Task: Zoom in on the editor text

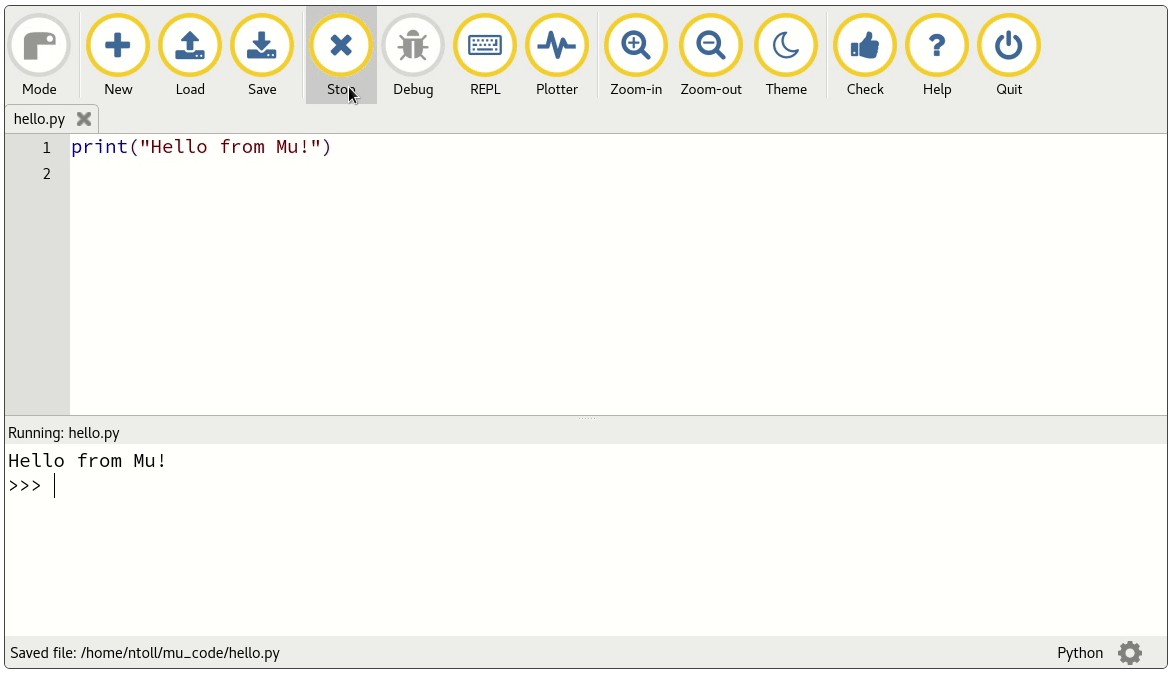Action: tap(636, 46)
